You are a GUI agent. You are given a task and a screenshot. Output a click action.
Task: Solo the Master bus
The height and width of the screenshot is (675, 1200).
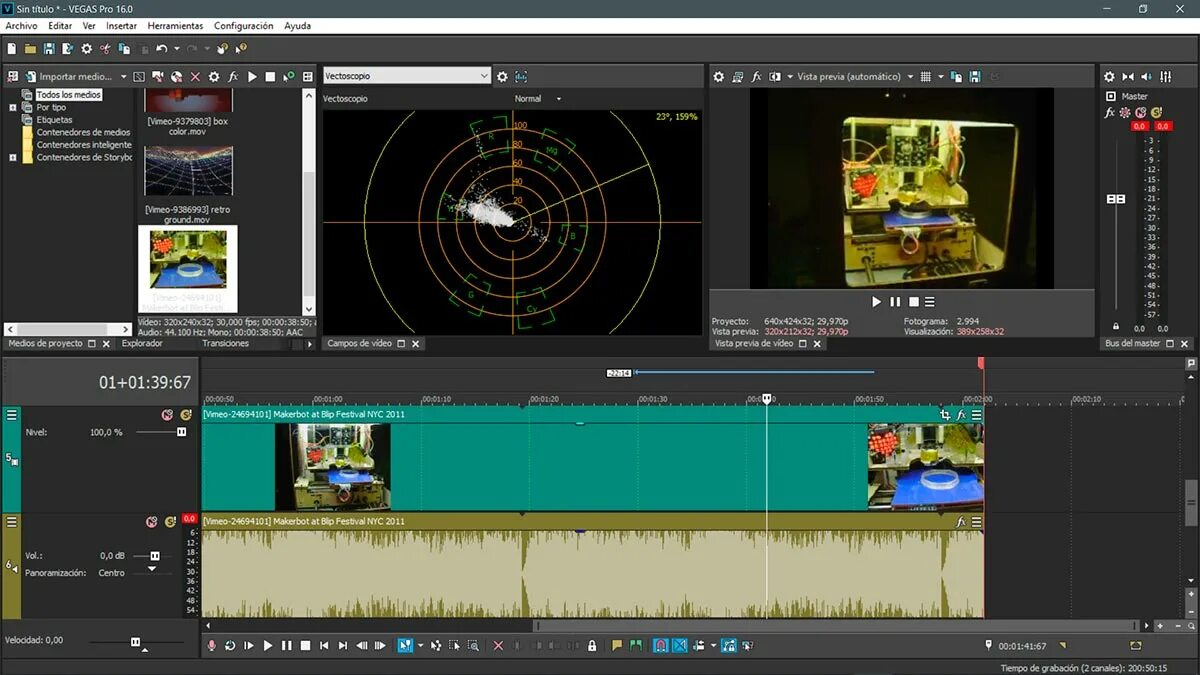click(x=1156, y=113)
